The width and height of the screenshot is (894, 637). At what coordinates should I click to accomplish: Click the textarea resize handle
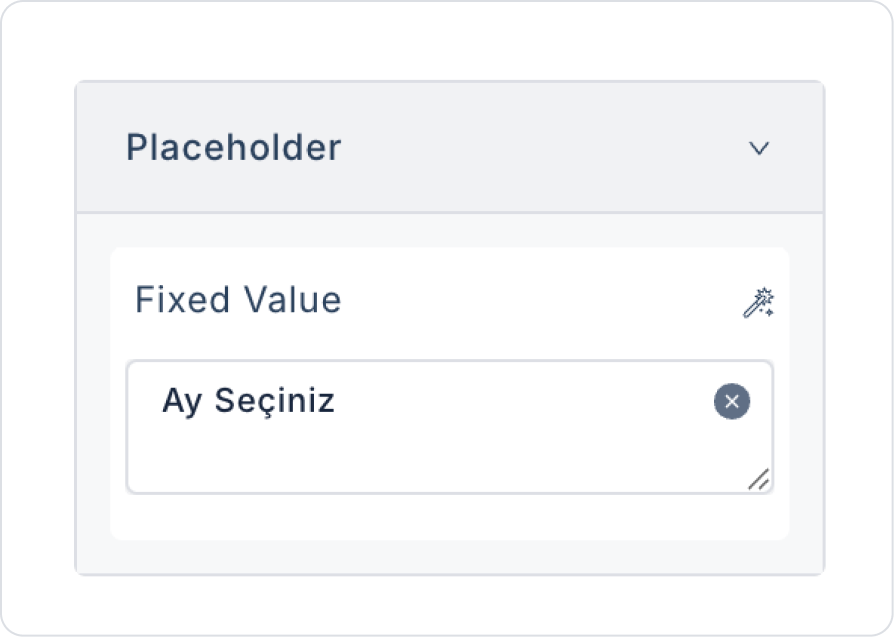759,480
